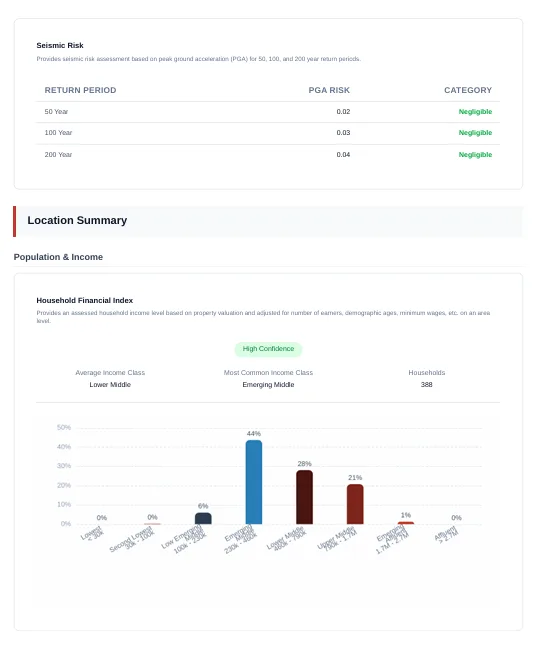The height and width of the screenshot is (650, 535).
Task: Click the High Confidence badge
Action: tap(268, 349)
